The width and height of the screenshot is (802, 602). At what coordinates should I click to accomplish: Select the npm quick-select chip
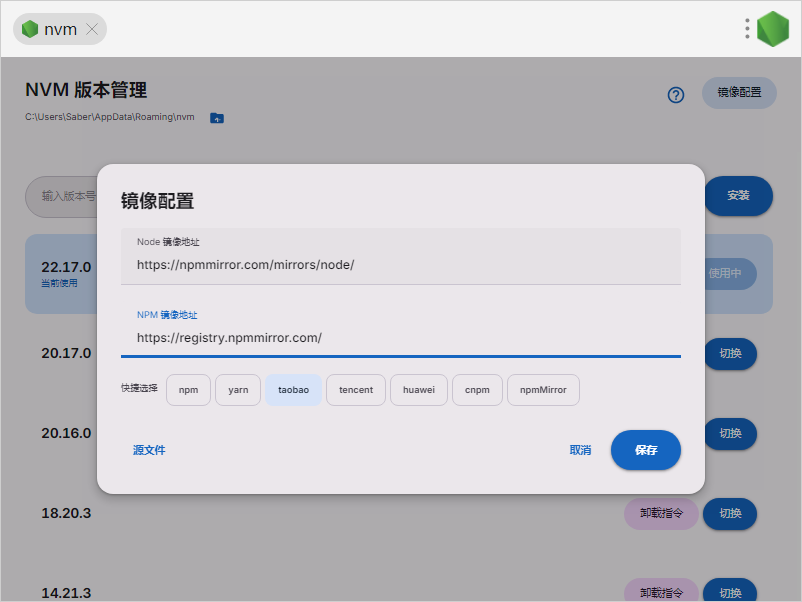[188, 390]
